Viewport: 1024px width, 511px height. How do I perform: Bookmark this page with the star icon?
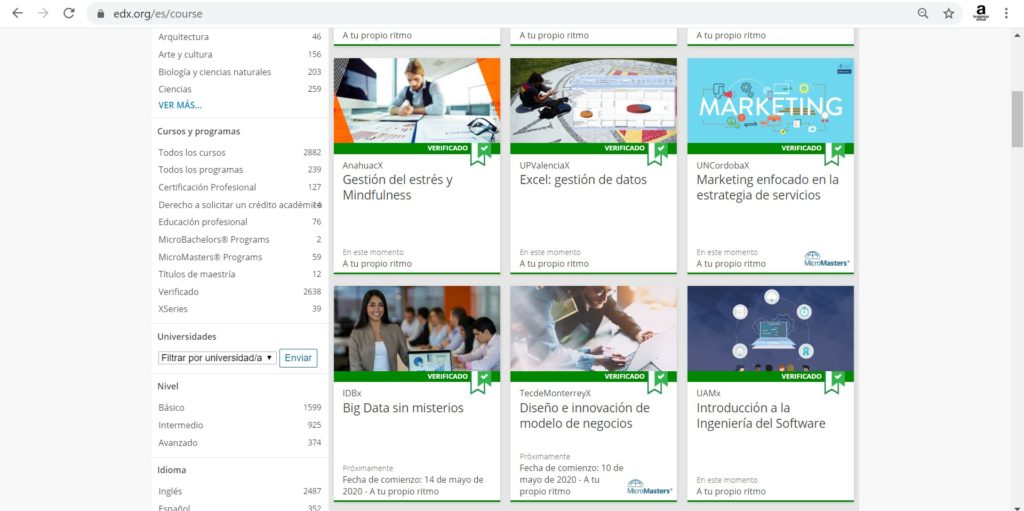(948, 13)
